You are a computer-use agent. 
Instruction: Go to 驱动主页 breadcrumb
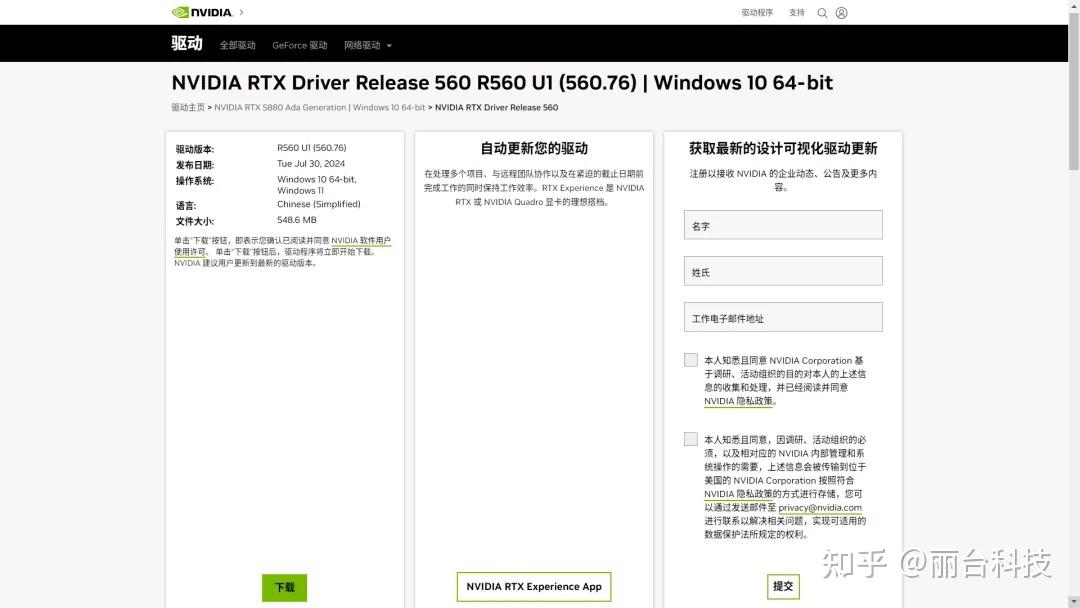(x=188, y=107)
